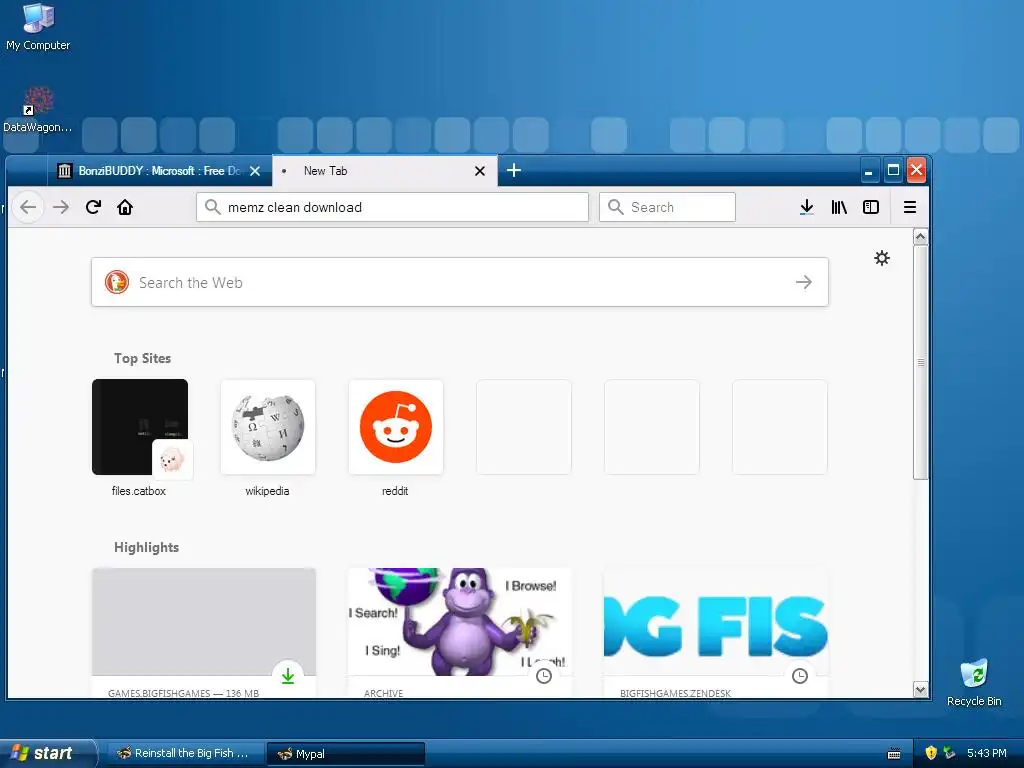Viewport: 1024px width, 768px height.
Task: Click magnifier icon in the address bar
Action: [x=212, y=207]
